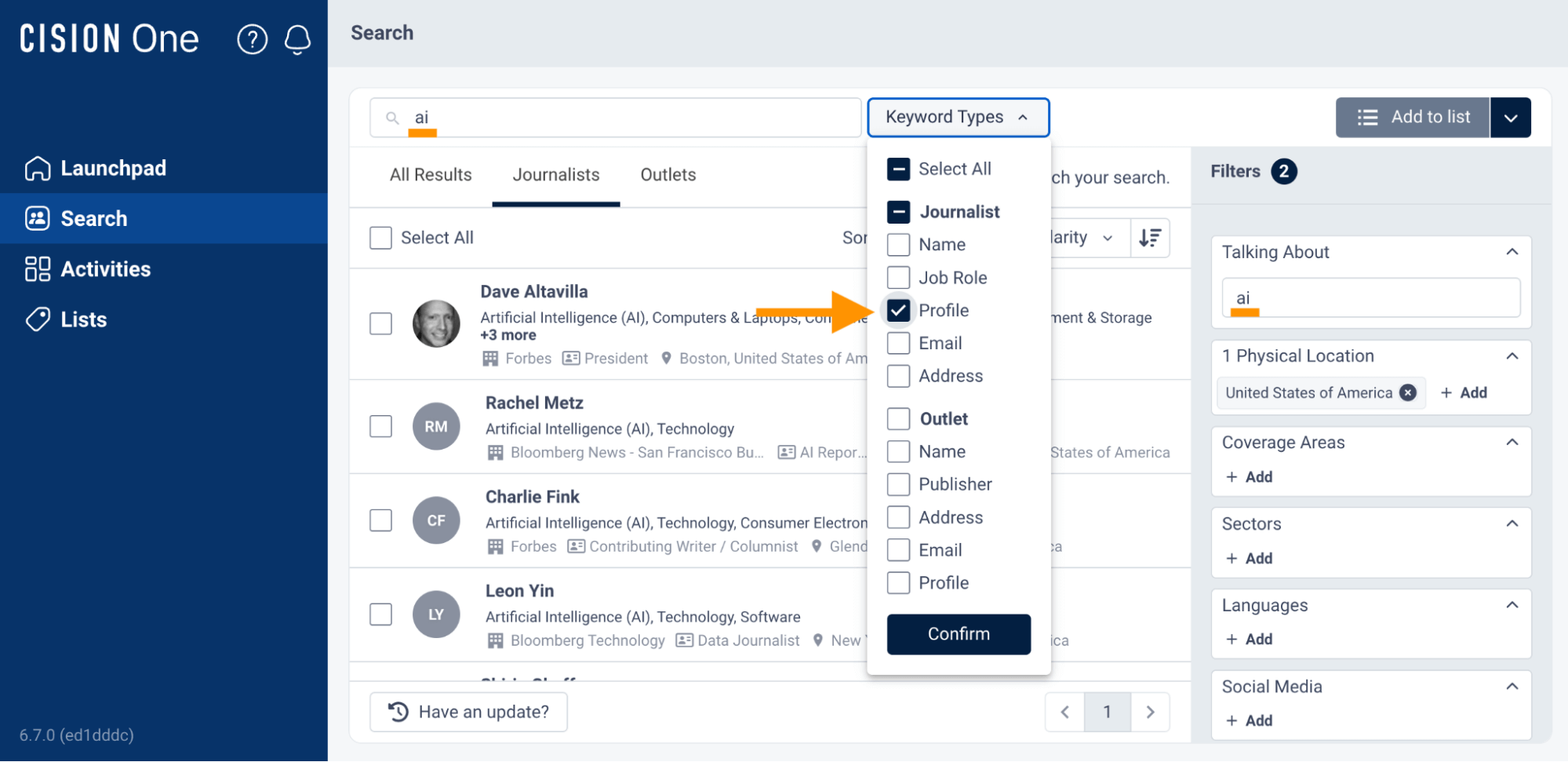
Task: Open the Add to list dropdown arrow
Action: pos(1510,117)
